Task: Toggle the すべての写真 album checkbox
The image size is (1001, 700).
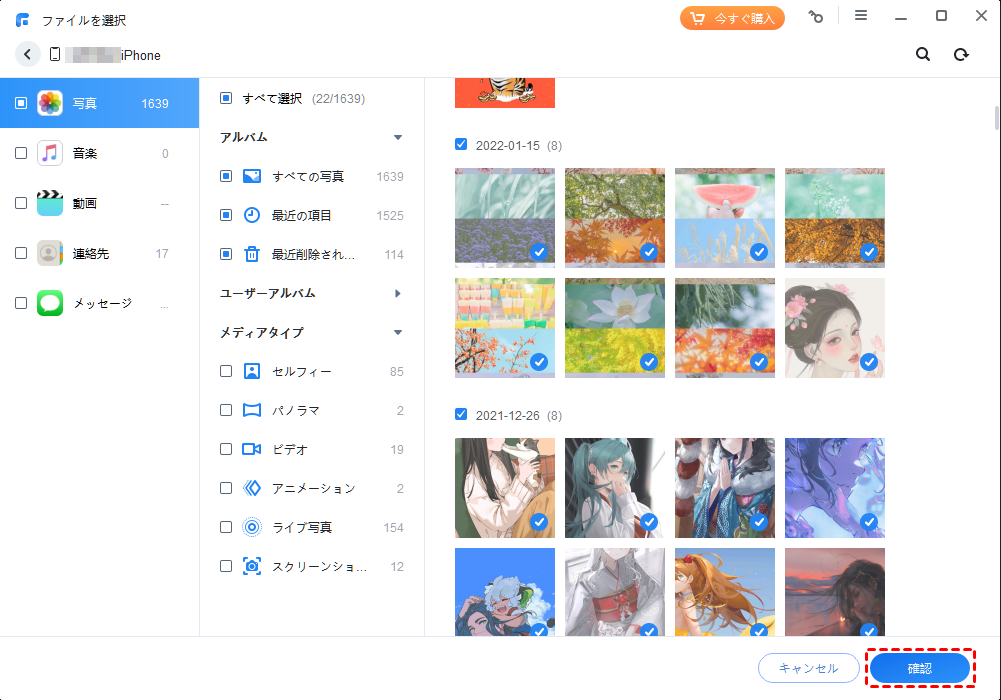Action: pyautogui.click(x=226, y=176)
